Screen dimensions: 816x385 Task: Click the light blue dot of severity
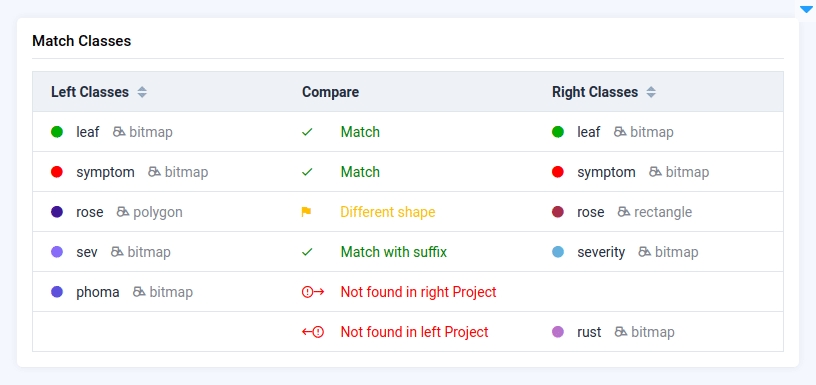558,252
